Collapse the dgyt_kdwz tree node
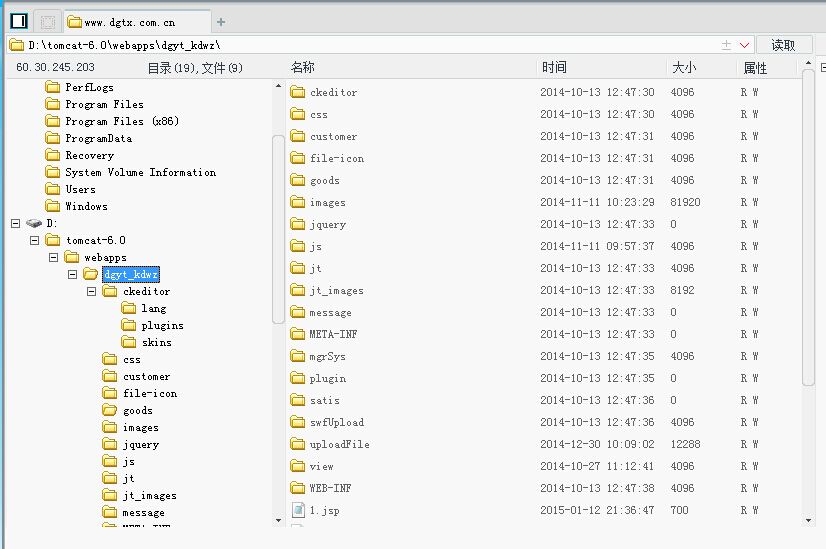Viewport: 826px width, 549px height. click(x=73, y=274)
